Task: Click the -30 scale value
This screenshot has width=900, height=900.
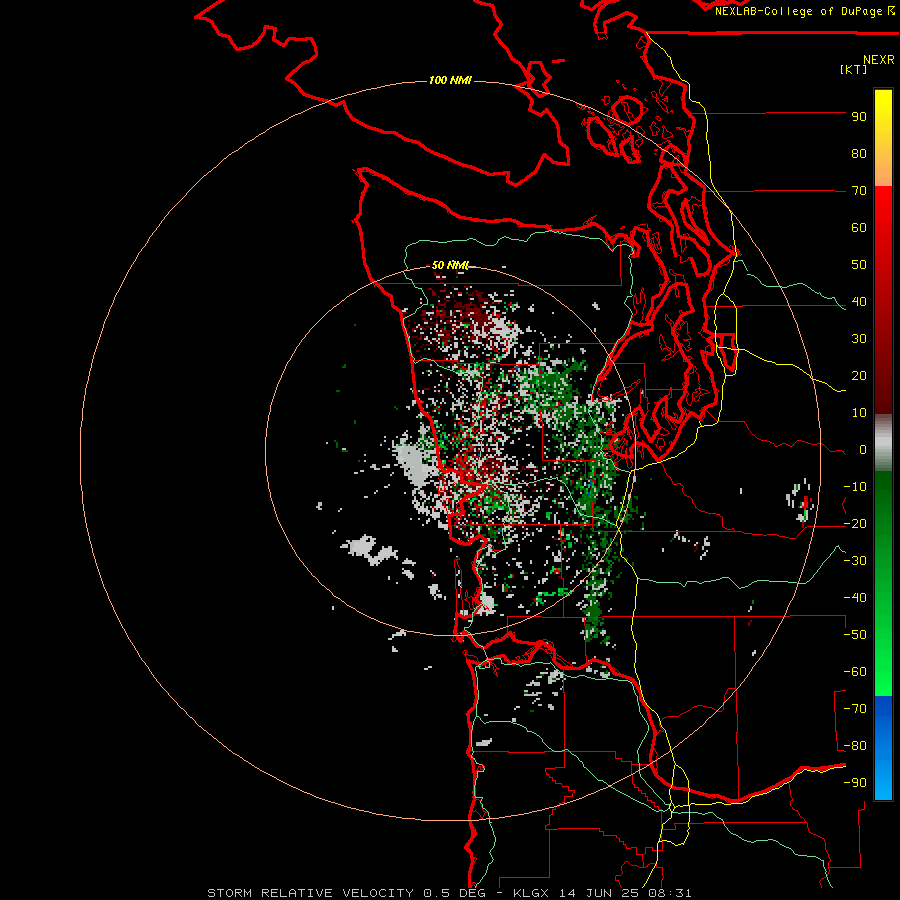Action: point(855,561)
